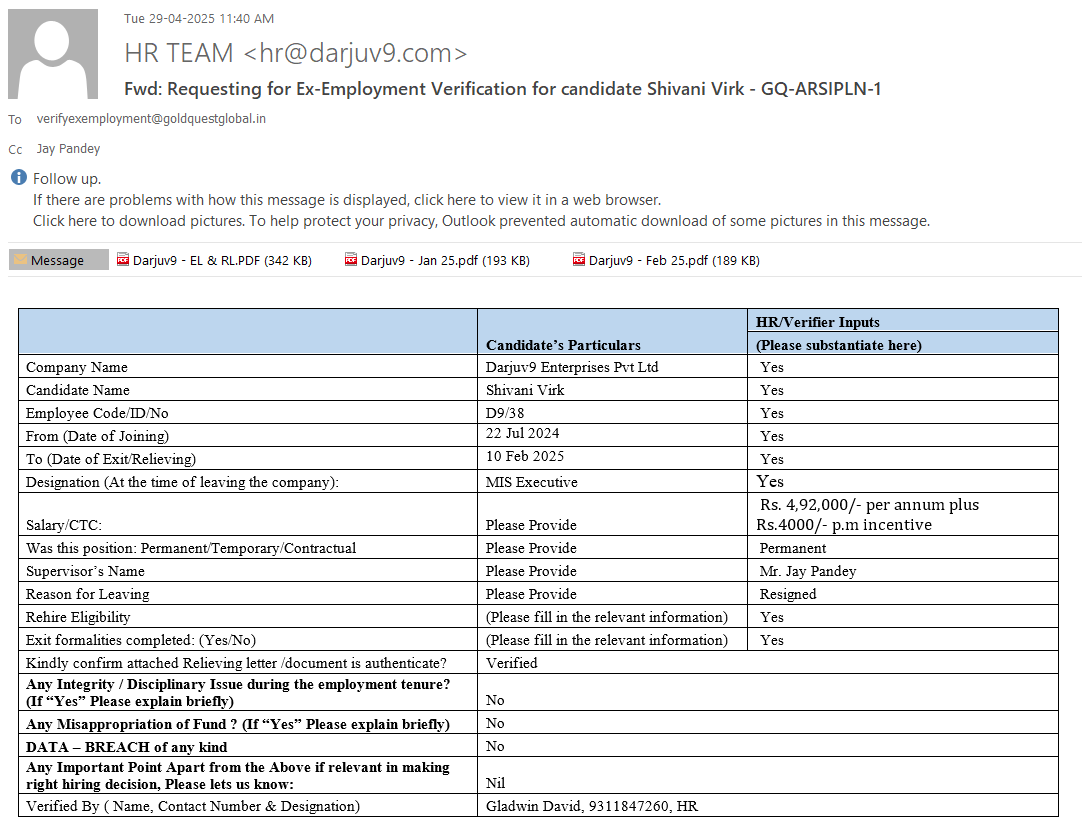Click Yes in Exit formalities row
The image size is (1082, 836).
click(x=771, y=639)
